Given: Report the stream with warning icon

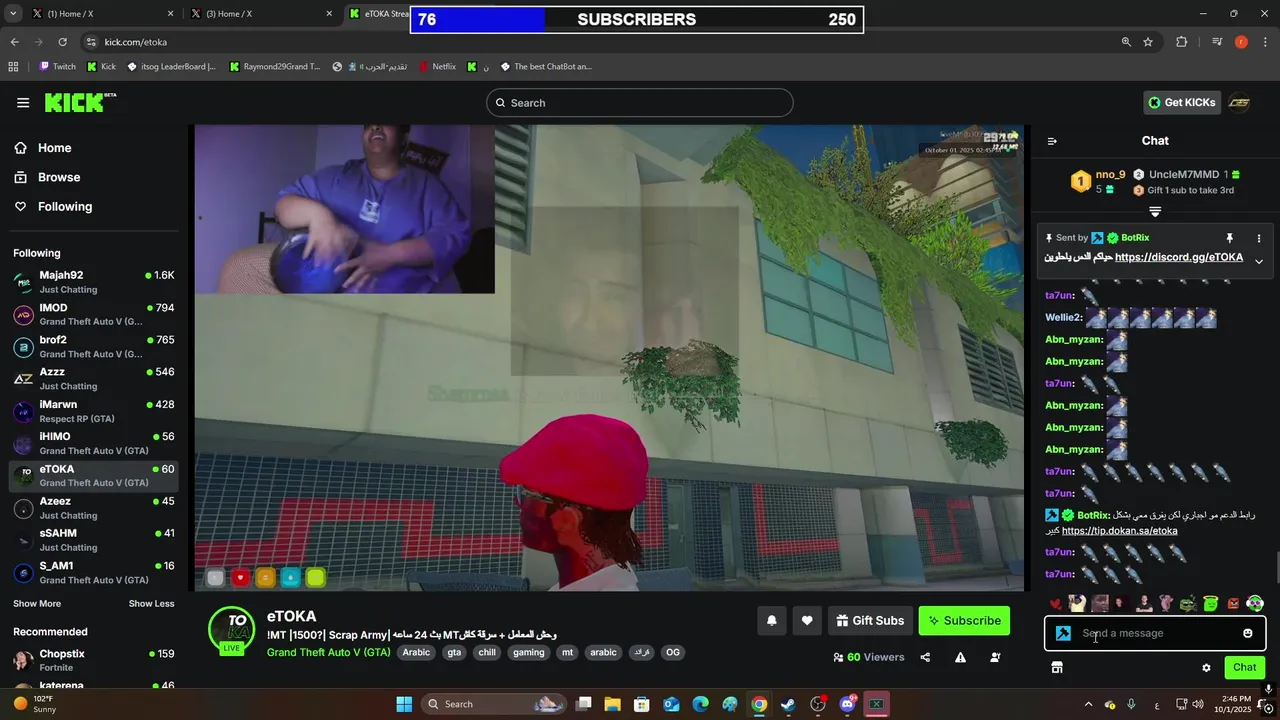Looking at the screenshot, I should click(960, 657).
